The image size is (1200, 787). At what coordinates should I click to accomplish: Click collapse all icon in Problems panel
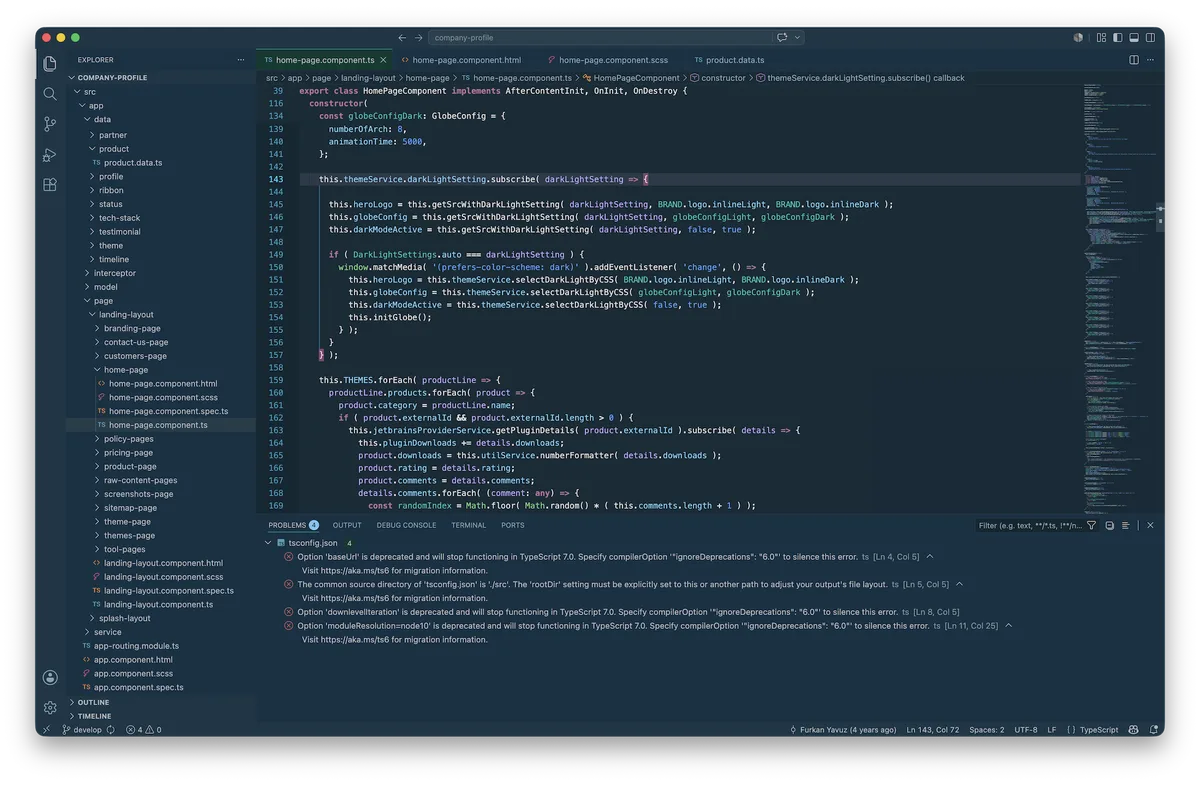(1110, 525)
